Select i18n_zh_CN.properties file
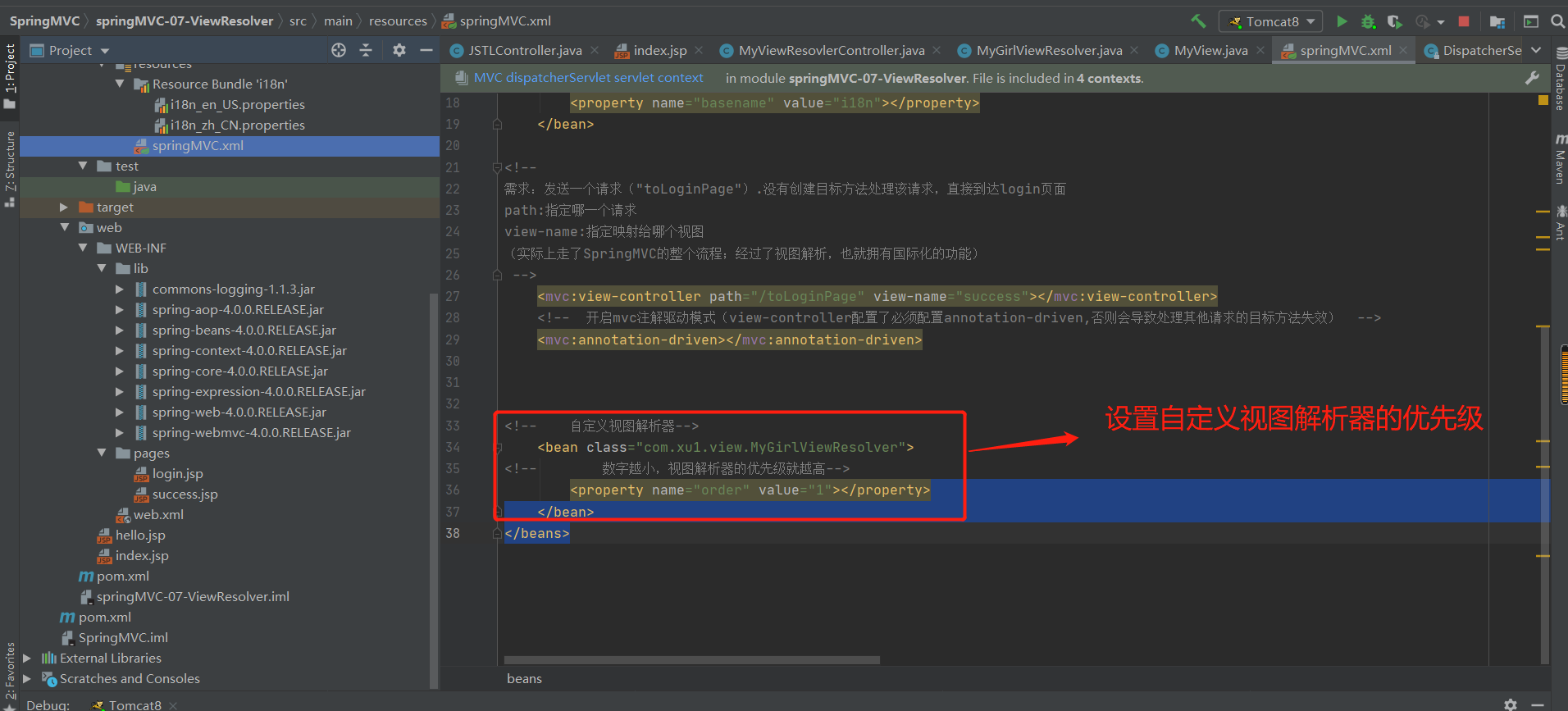The height and width of the screenshot is (711, 1568). coord(230,125)
